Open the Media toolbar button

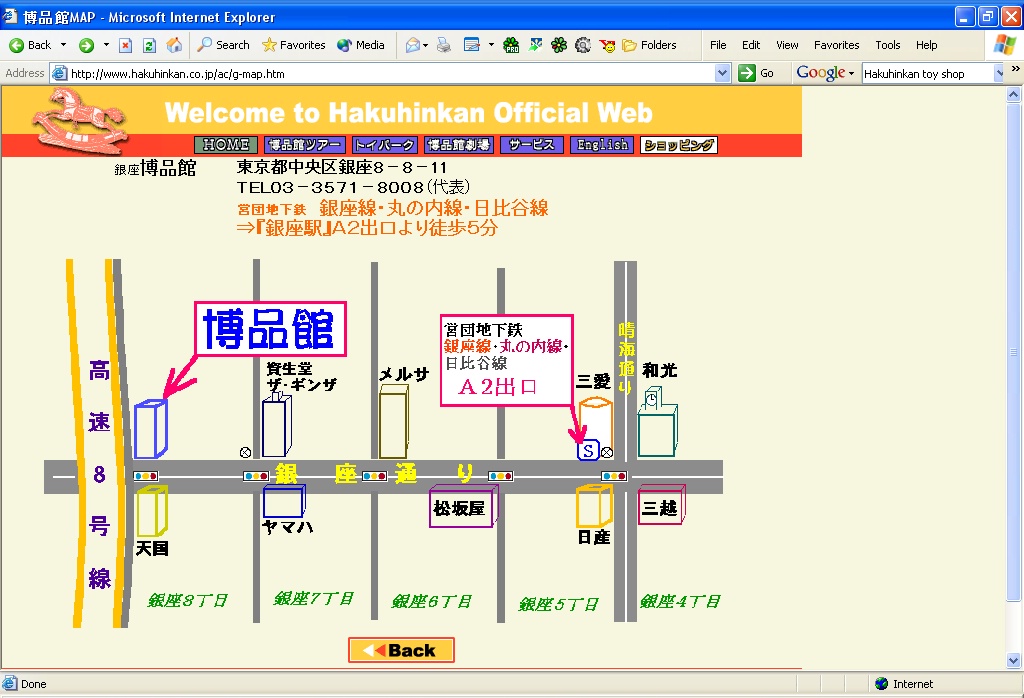coord(360,45)
